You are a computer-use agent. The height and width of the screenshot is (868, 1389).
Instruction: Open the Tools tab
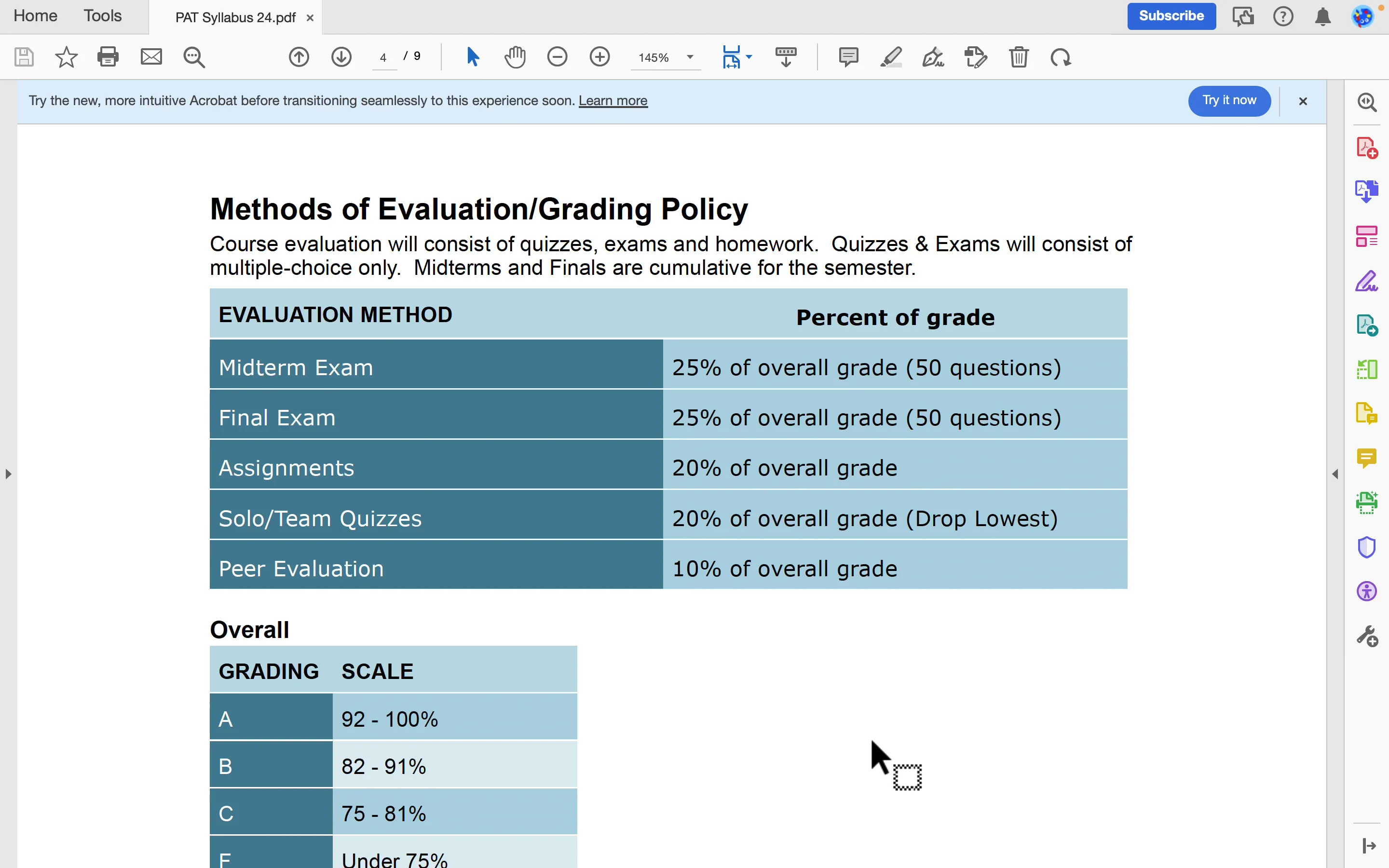pyautogui.click(x=103, y=16)
